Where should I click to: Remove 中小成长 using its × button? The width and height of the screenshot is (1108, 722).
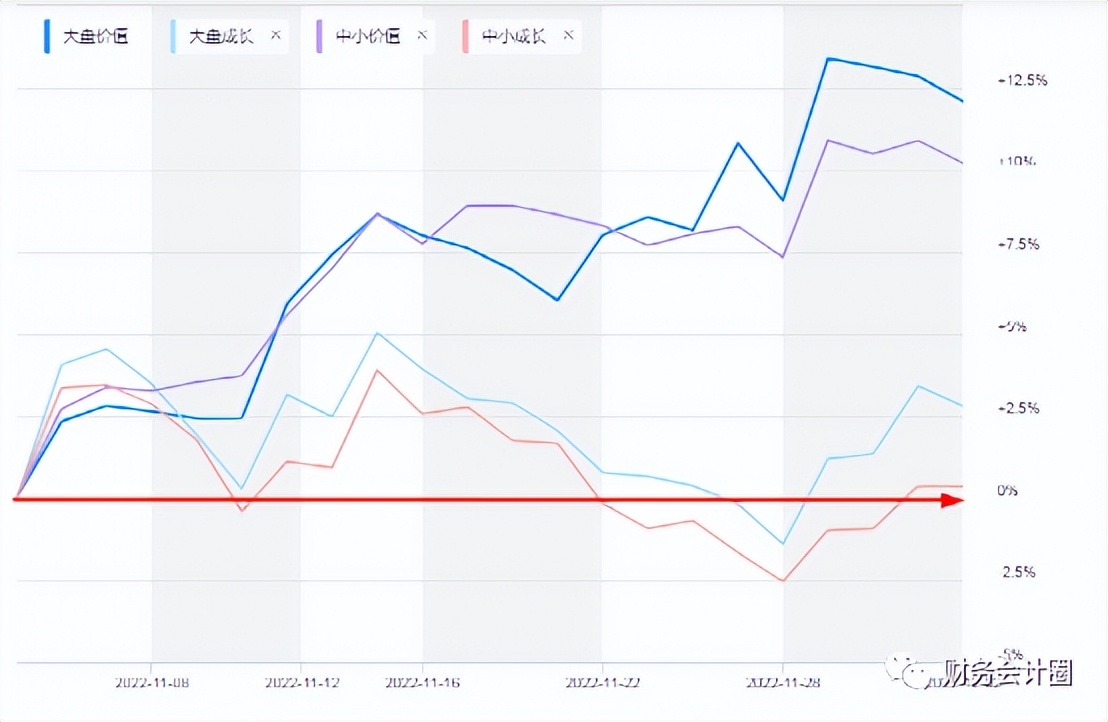tap(567, 35)
